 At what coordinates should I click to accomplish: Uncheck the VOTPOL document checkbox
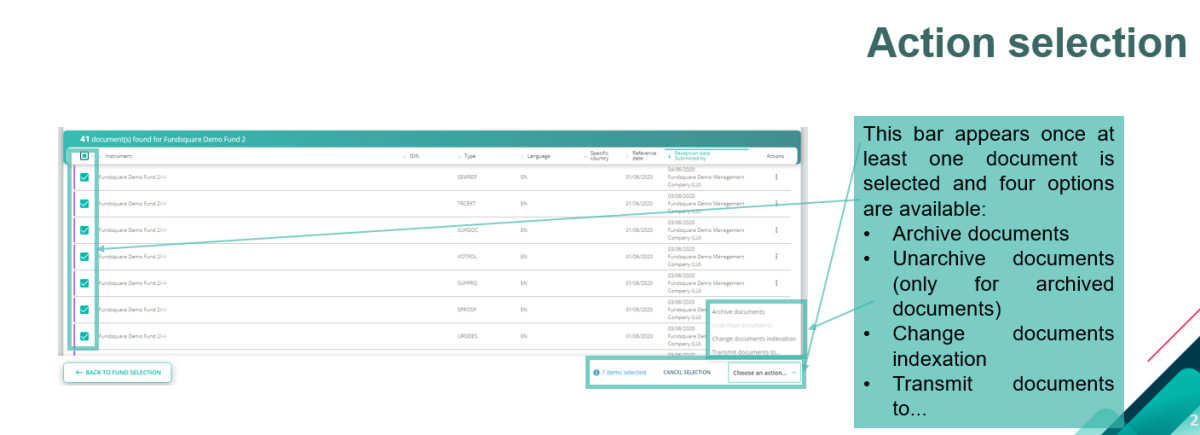84,257
